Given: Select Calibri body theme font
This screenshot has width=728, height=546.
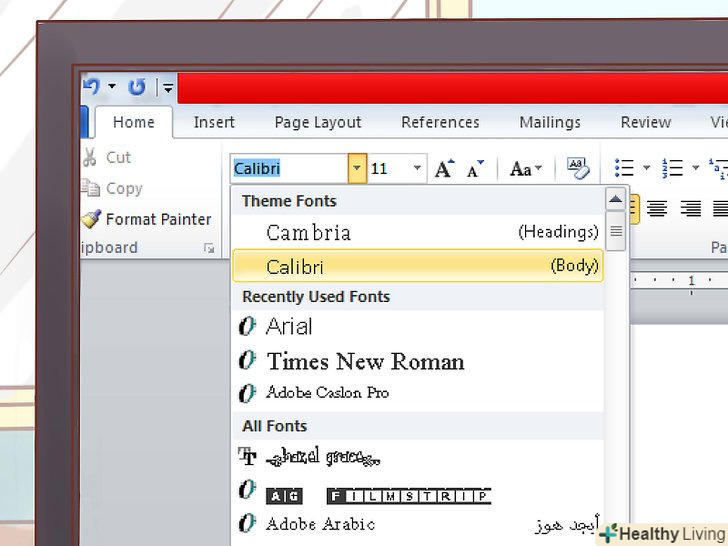Looking at the screenshot, I should (x=418, y=266).
